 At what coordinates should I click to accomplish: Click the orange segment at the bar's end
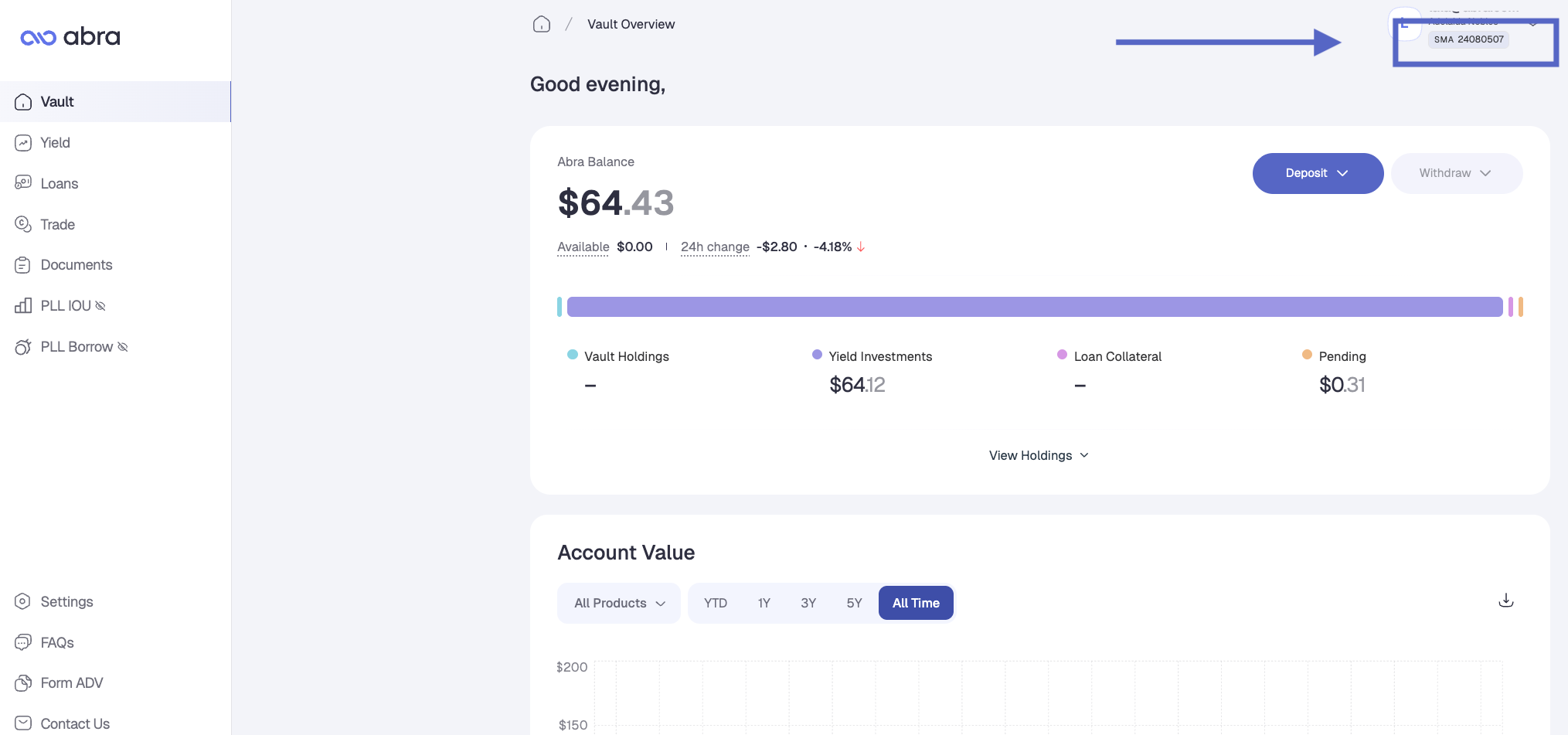click(1521, 307)
